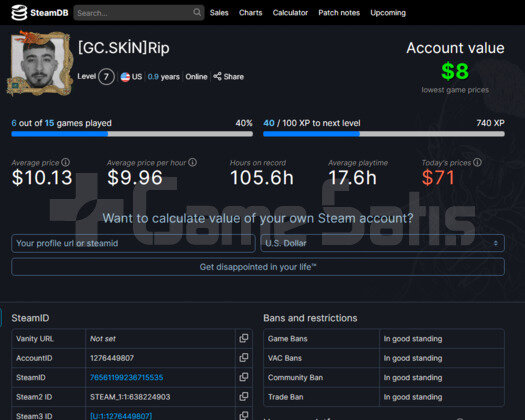Click the $9.96 price per hour value

(135, 178)
